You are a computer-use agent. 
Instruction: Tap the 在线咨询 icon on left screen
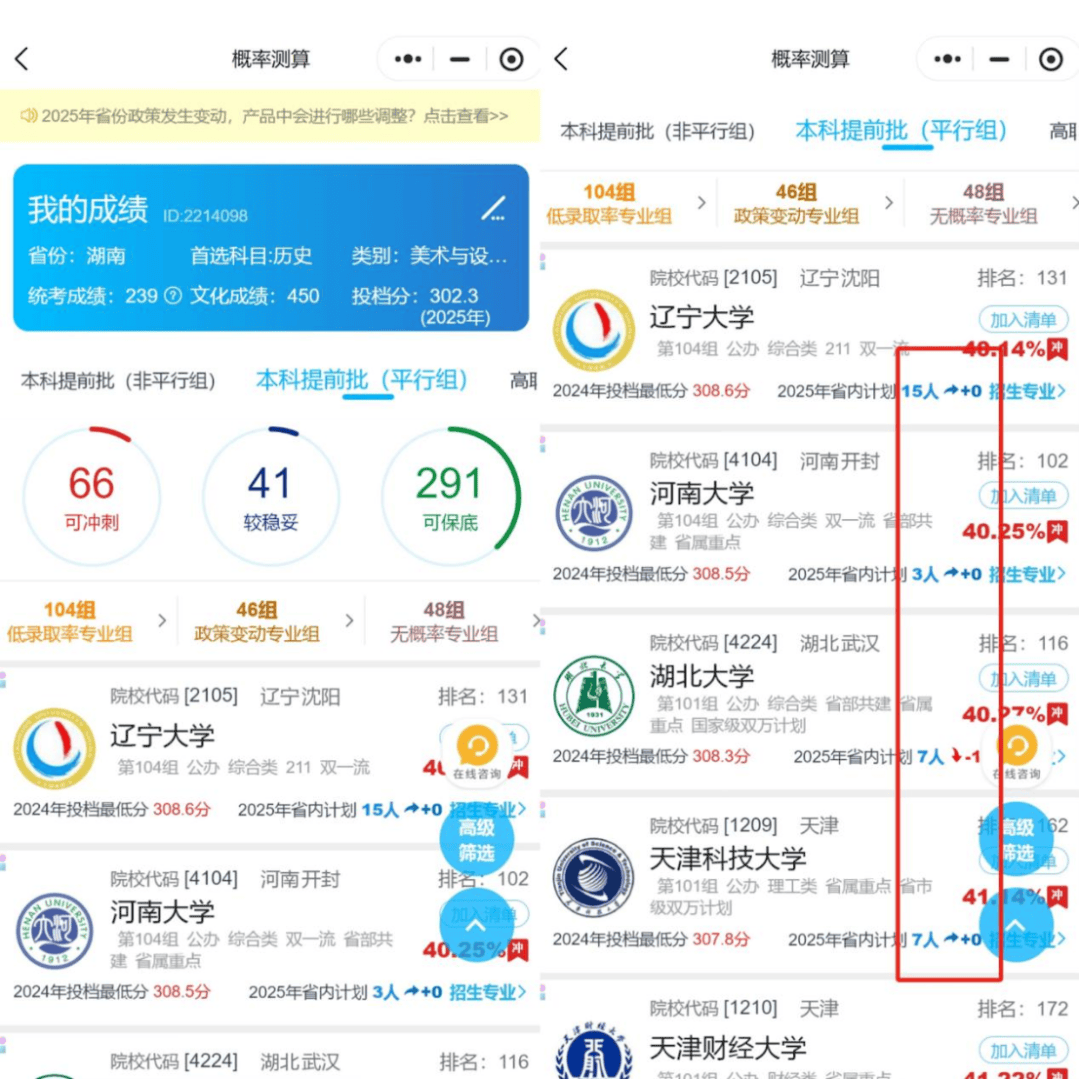pyautogui.click(x=477, y=751)
